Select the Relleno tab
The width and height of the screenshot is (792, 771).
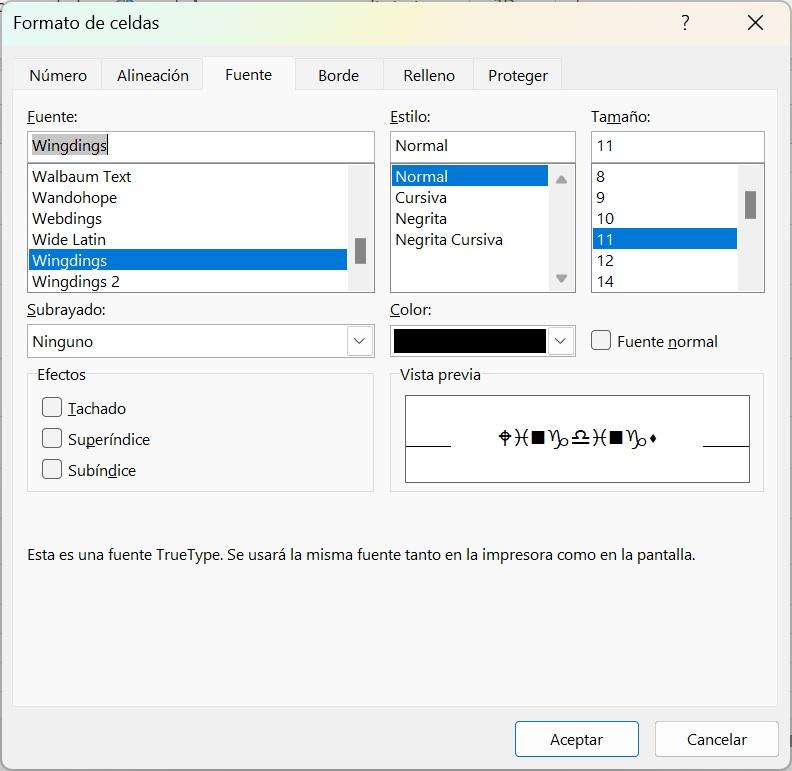(x=429, y=75)
